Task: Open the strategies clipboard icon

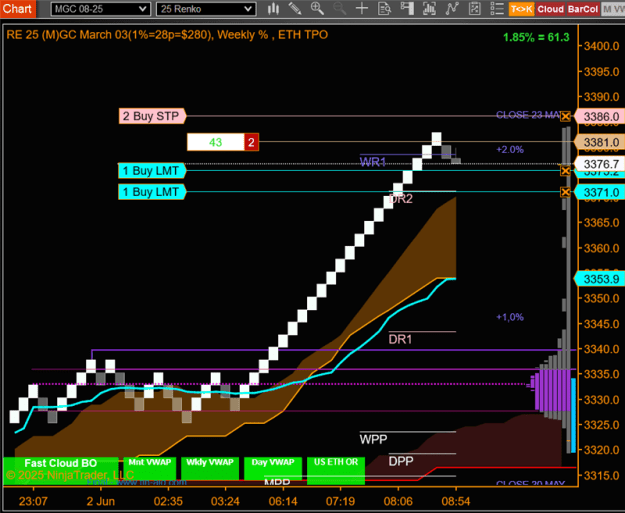Action: click(x=474, y=9)
